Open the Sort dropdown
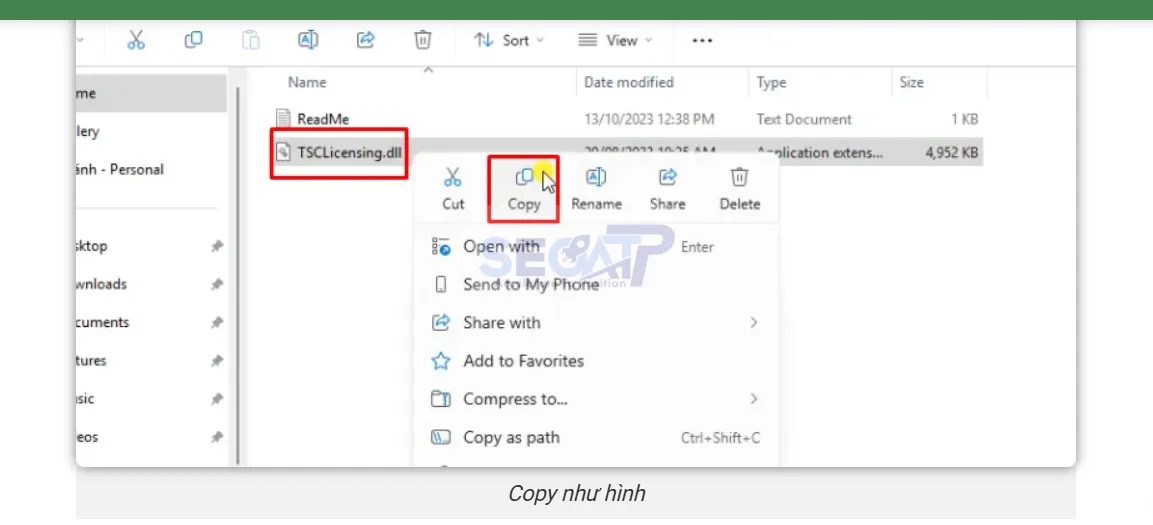 [509, 40]
